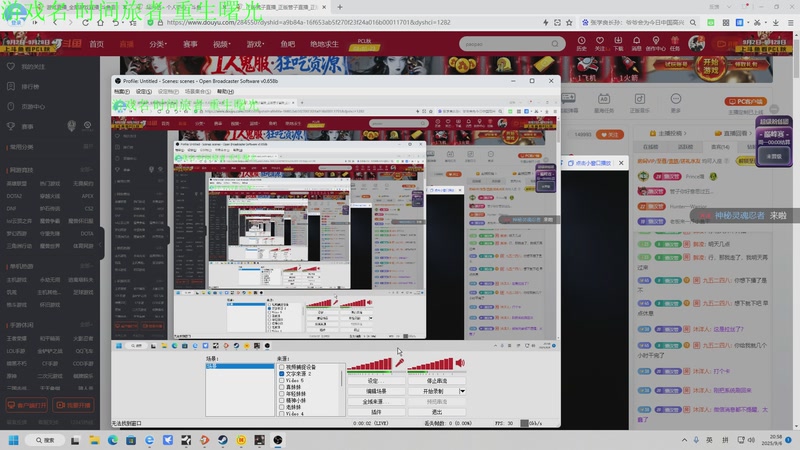The image size is (800, 450).
Task: Go to the browser home page icon
Action: click(x=101, y=22)
